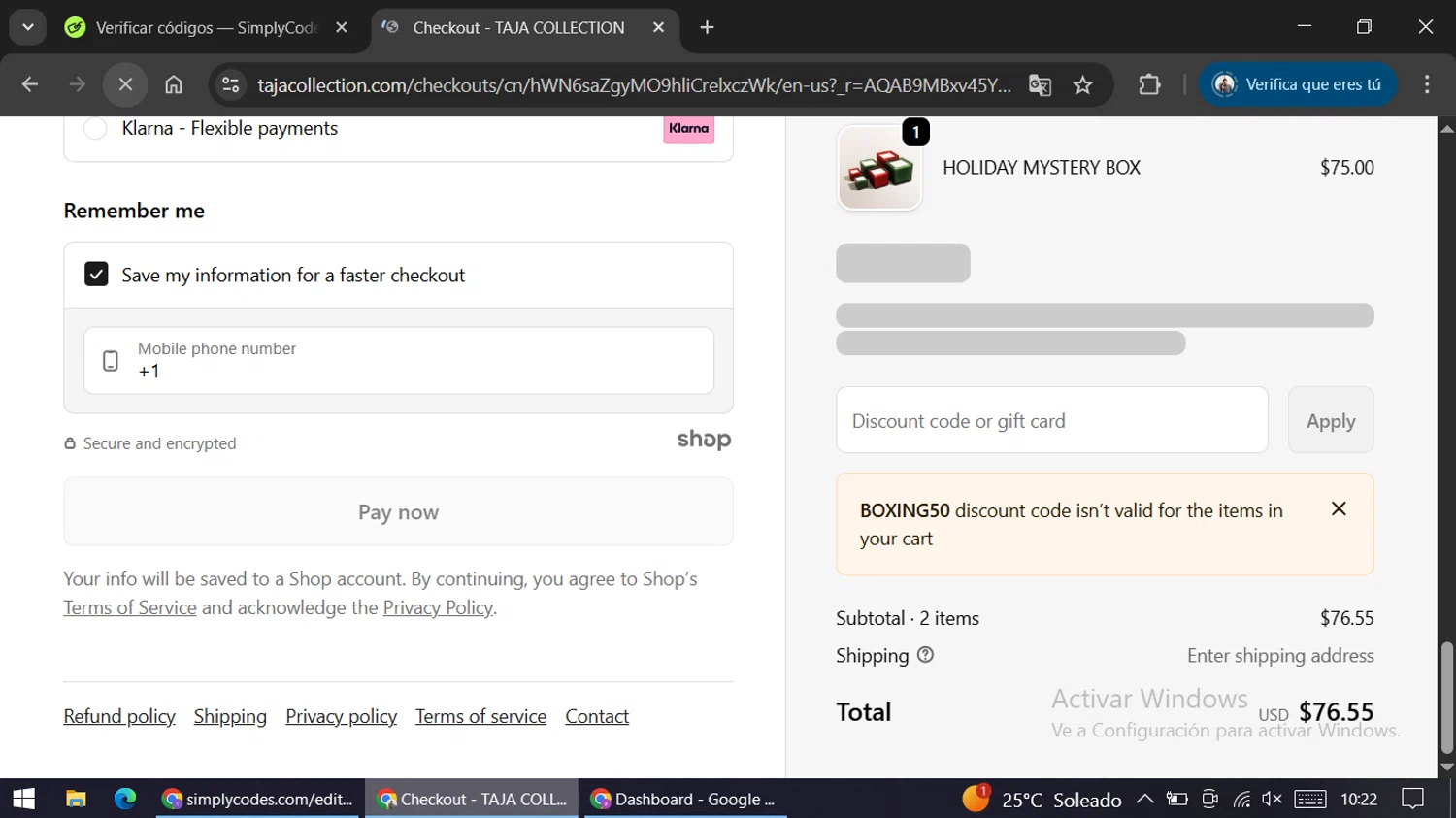Bookmark this page with star icon
1456x818 pixels.
click(1083, 85)
